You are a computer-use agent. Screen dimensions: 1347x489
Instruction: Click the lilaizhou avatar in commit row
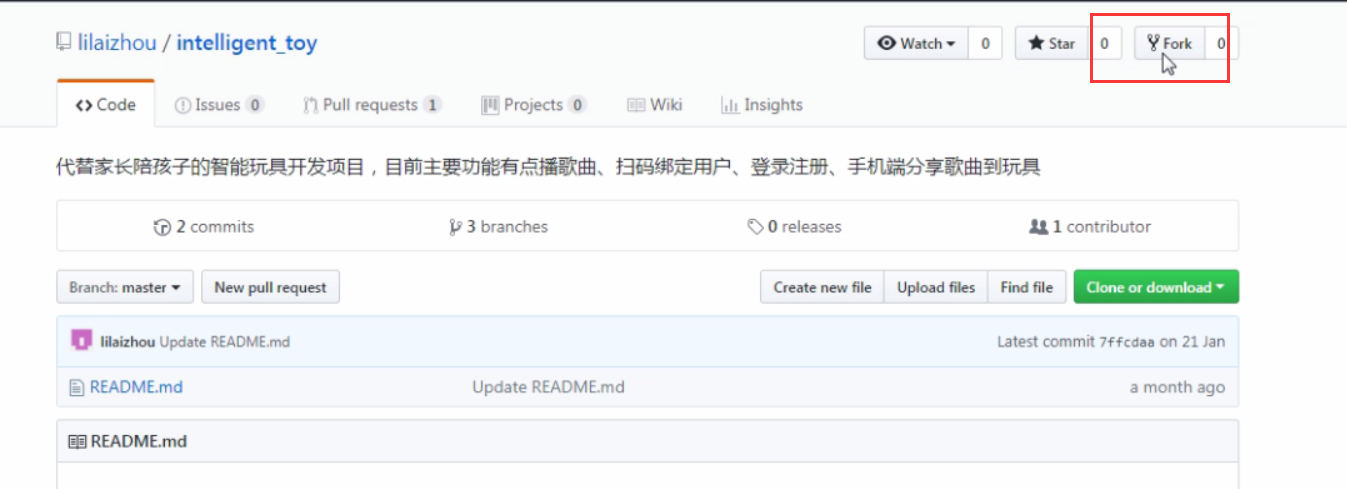(81, 341)
